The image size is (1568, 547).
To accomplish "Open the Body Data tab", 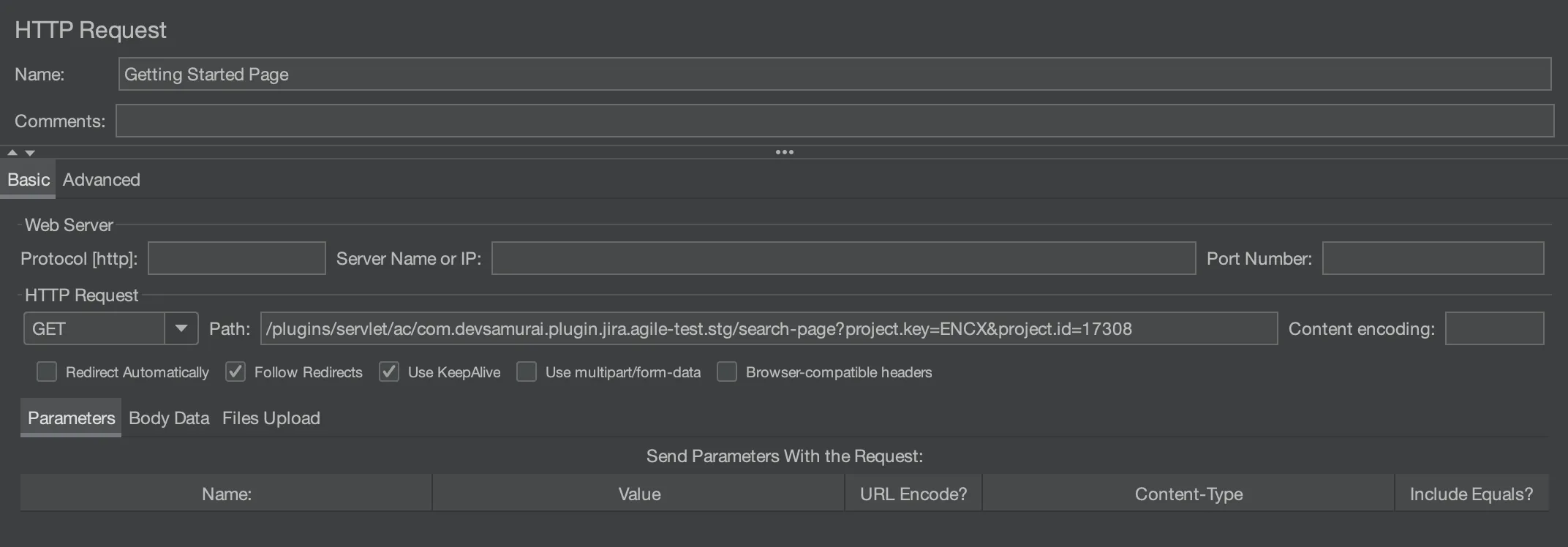I will [169, 418].
